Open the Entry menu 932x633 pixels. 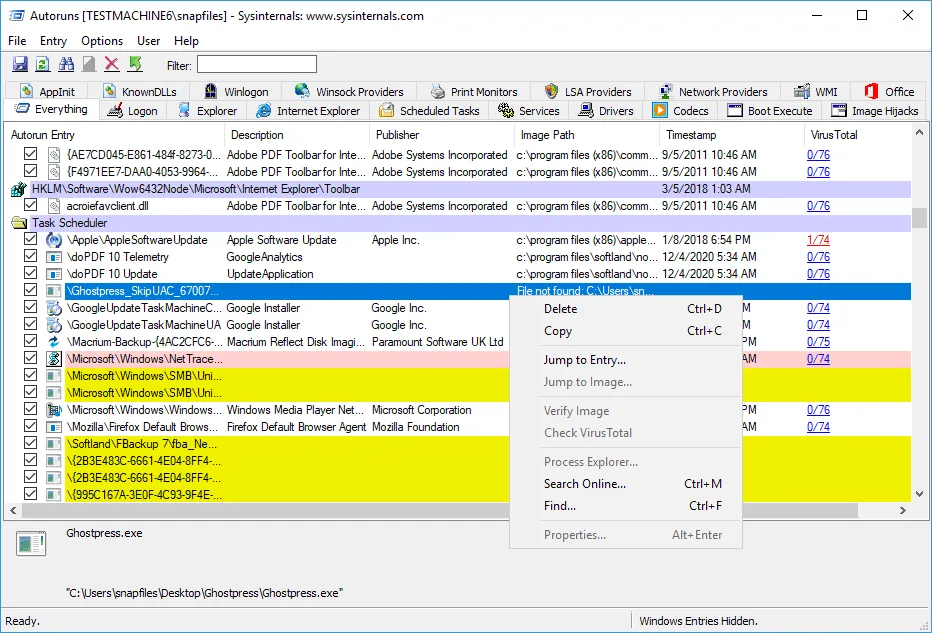53,41
